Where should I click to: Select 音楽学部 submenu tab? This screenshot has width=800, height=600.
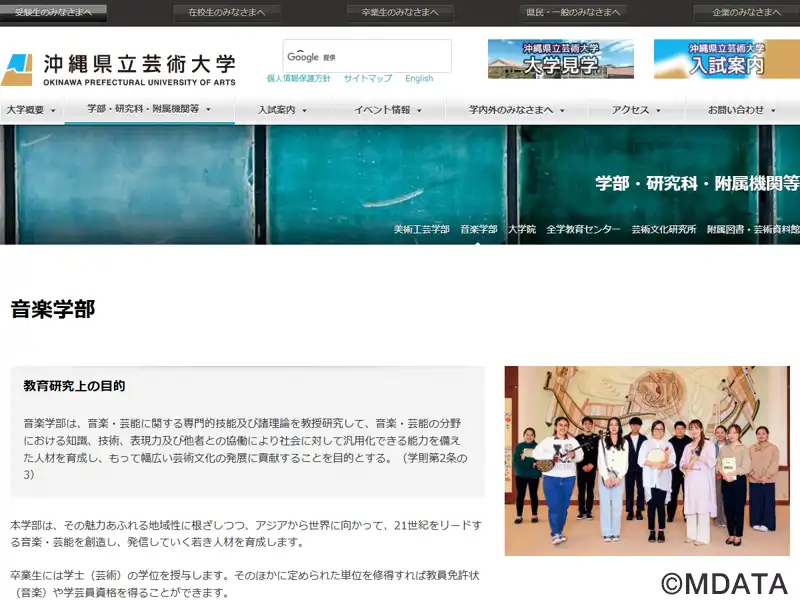[479, 230]
